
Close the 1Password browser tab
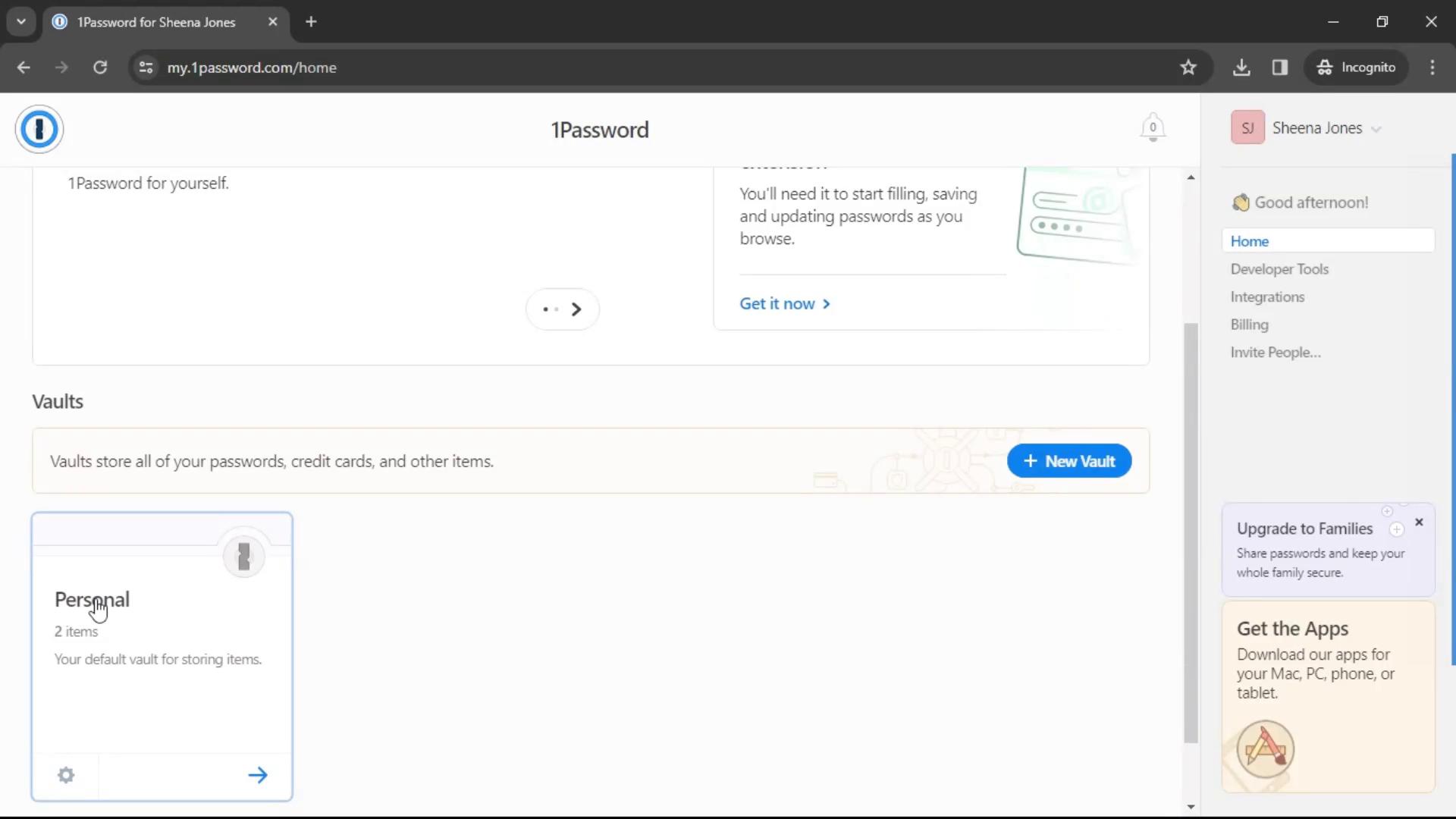273,22
